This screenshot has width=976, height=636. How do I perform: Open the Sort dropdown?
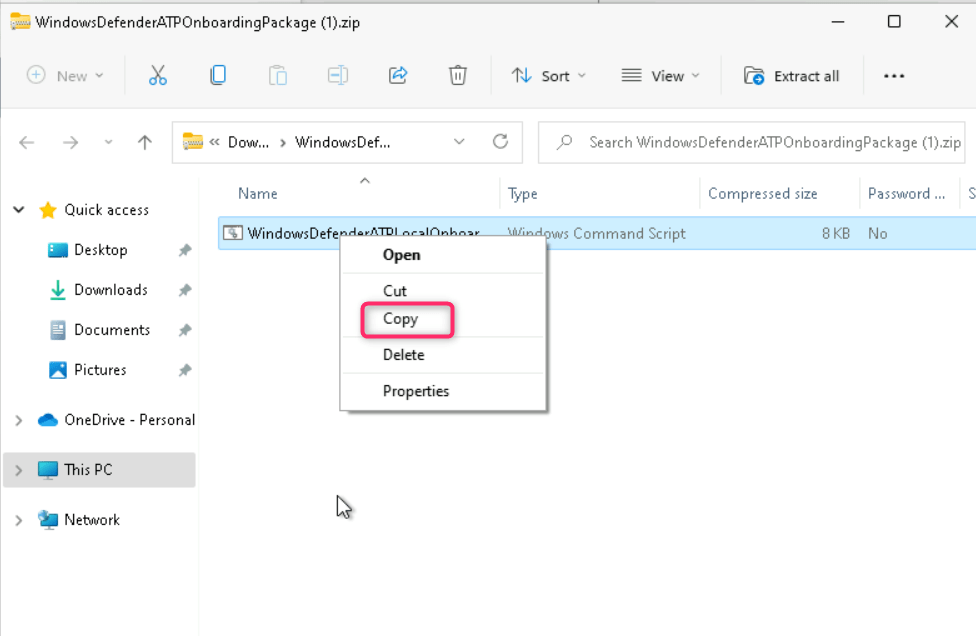pyautogui.click(x=549, y=76)
